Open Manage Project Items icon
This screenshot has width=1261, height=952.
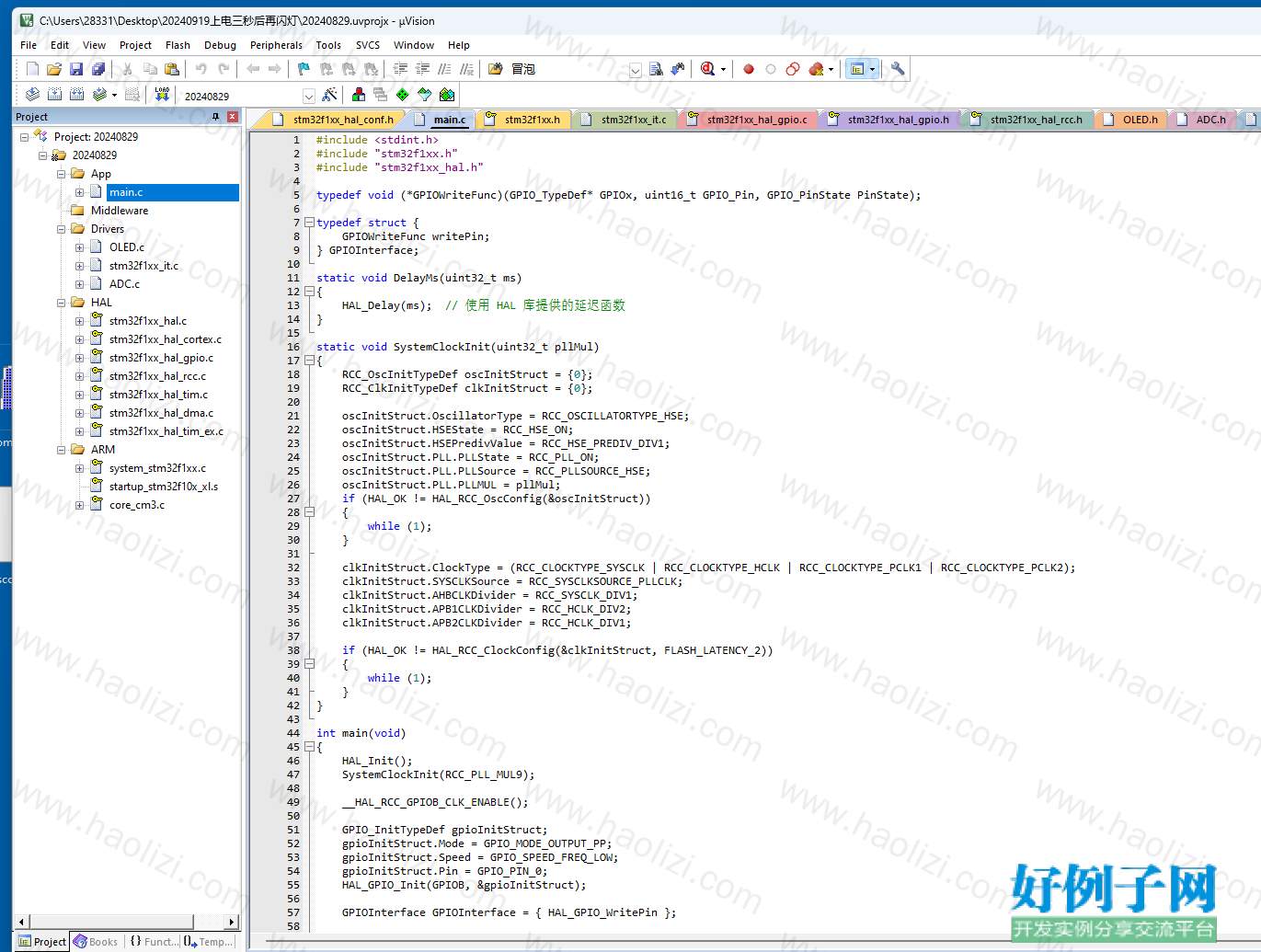tap(359, 95)
